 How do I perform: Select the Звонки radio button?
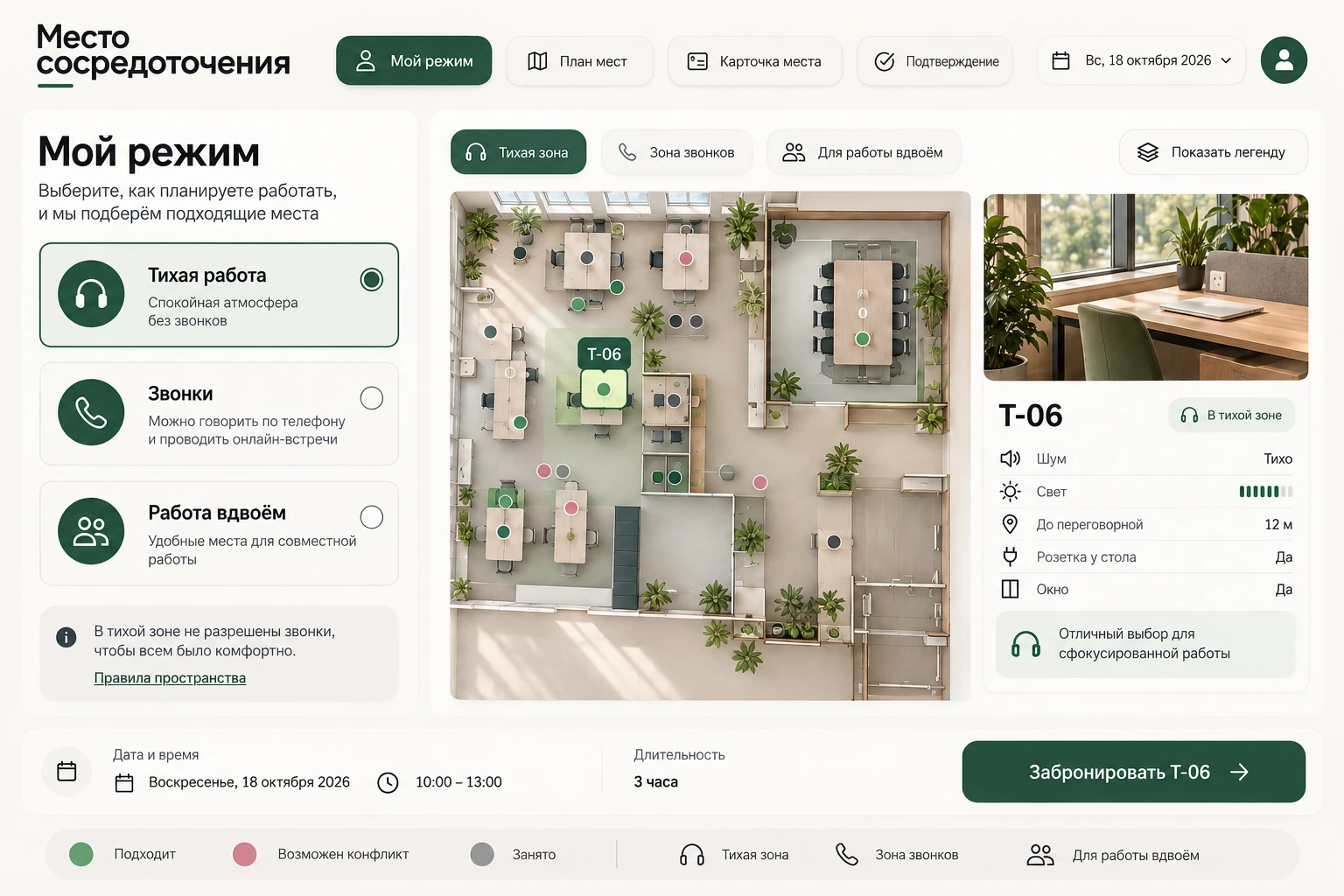tap(372, 398)
